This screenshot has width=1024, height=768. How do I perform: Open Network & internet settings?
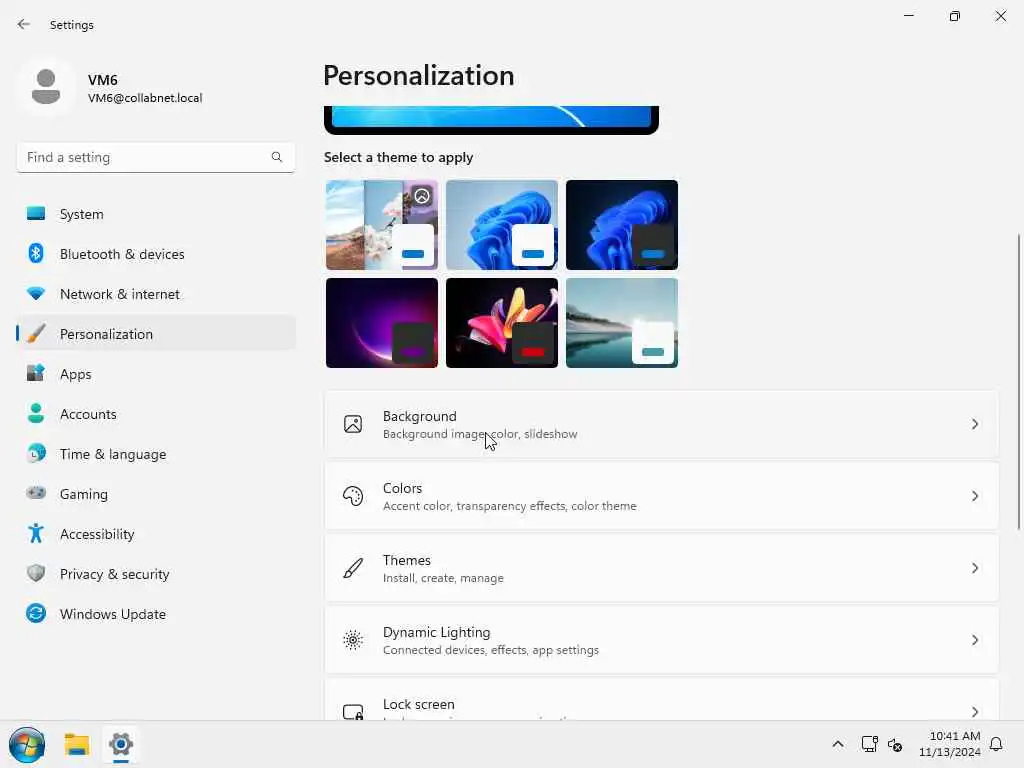pos(156,294)
